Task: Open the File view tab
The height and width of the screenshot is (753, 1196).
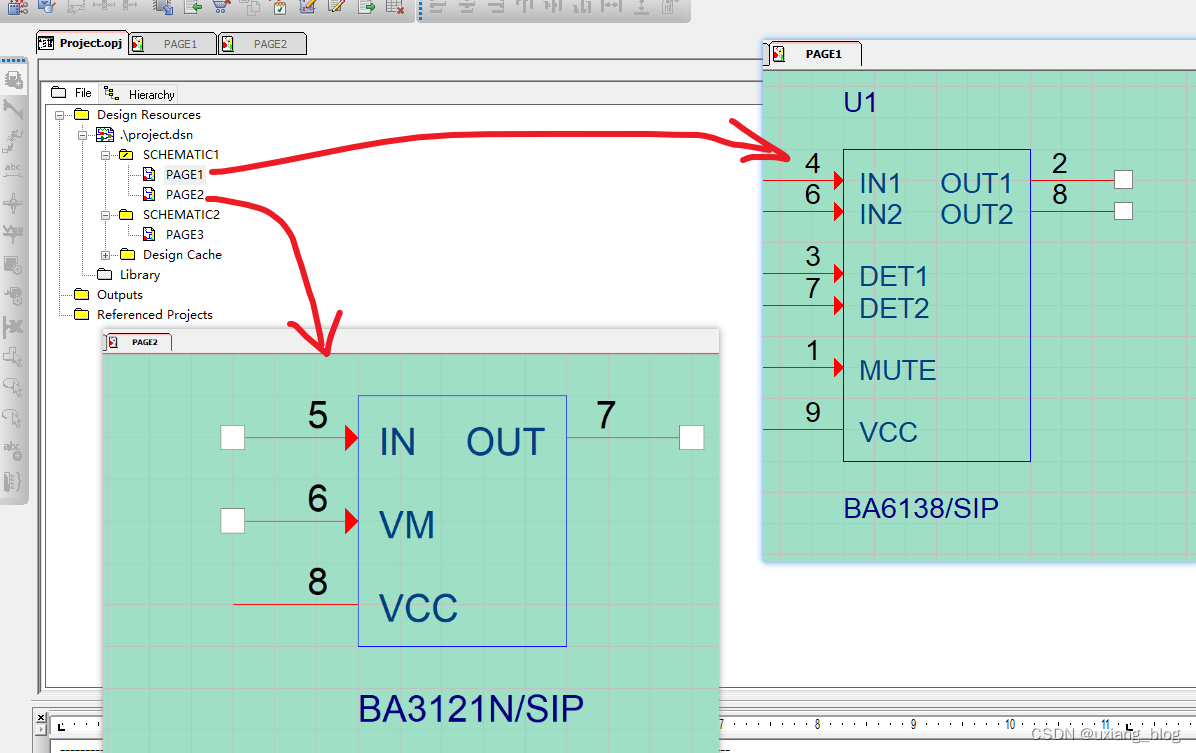Action: 72,93
